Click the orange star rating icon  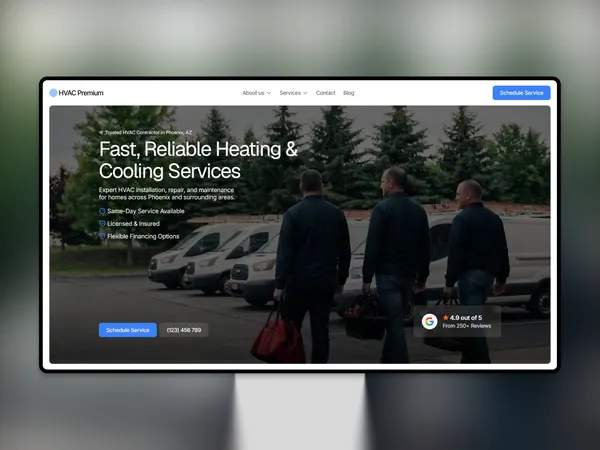tap(446, 318)
